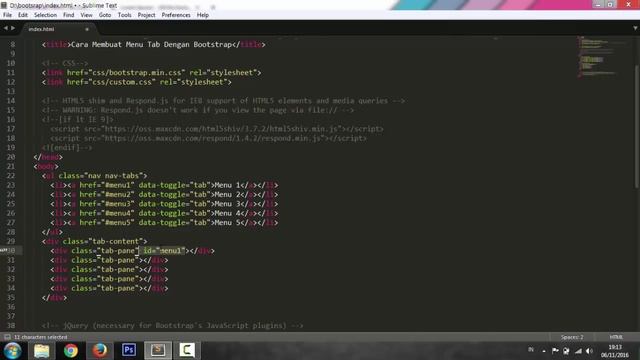The image size is (640, 360).
Task: Open Photoshop from taskbar
Action: 129,351
